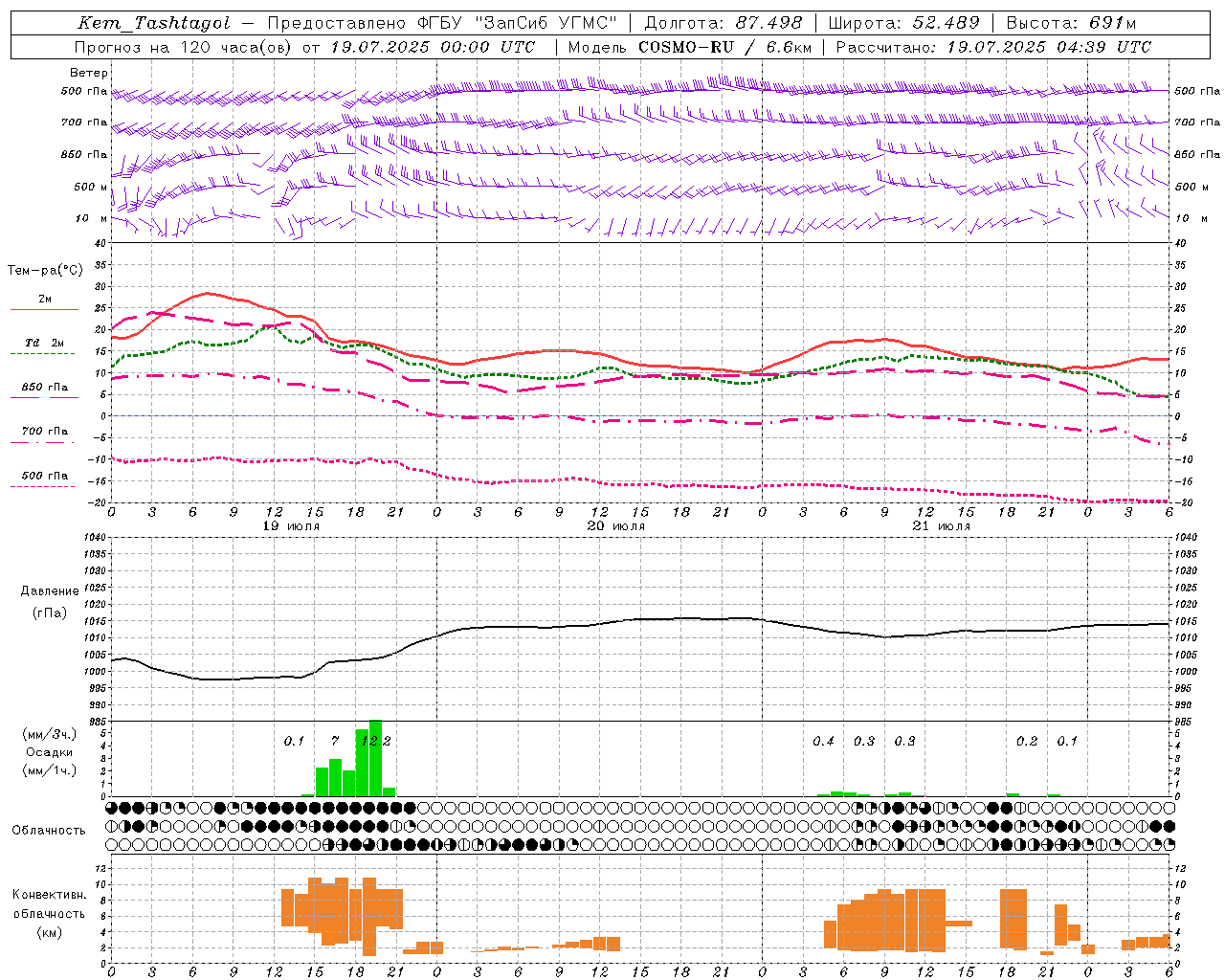The height and width of the screenshot is (980, 1225).
Task: Click the precipitation total value 7
Action: pos(335,742)
